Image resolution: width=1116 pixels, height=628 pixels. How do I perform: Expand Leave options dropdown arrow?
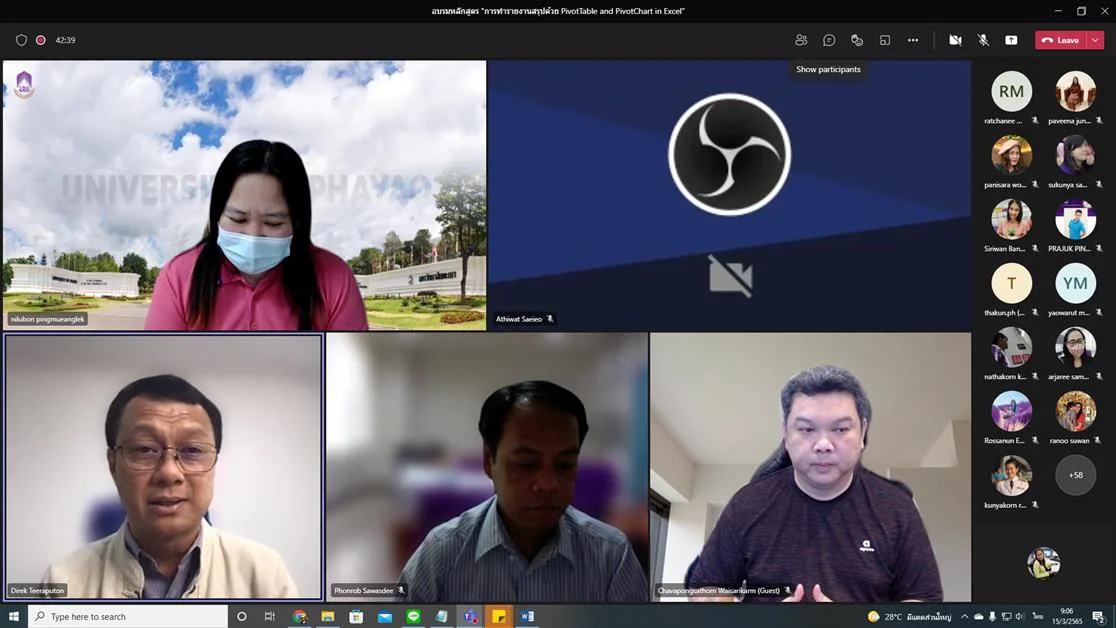(1095, 40)
